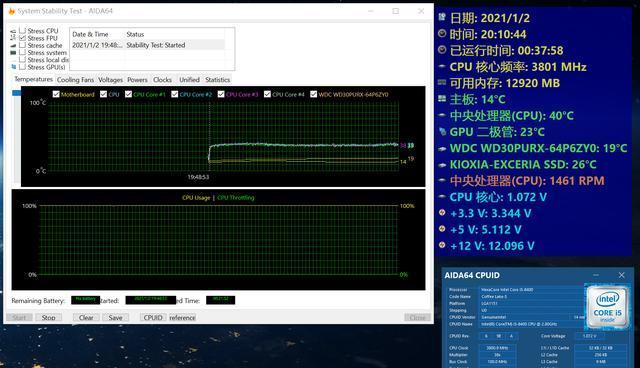This screenshot has width=640, height=368.
Task: Click the clock icon beside time 20:10:44
Action: tap(442, 33)
